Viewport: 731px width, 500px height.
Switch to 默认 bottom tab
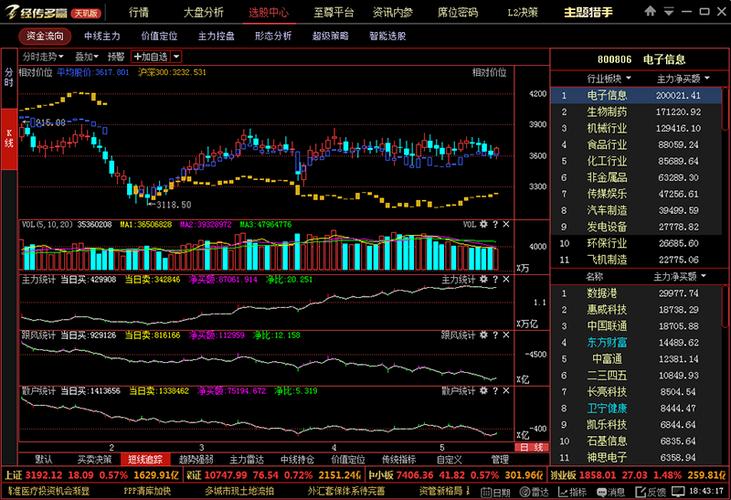coord(43,459)
